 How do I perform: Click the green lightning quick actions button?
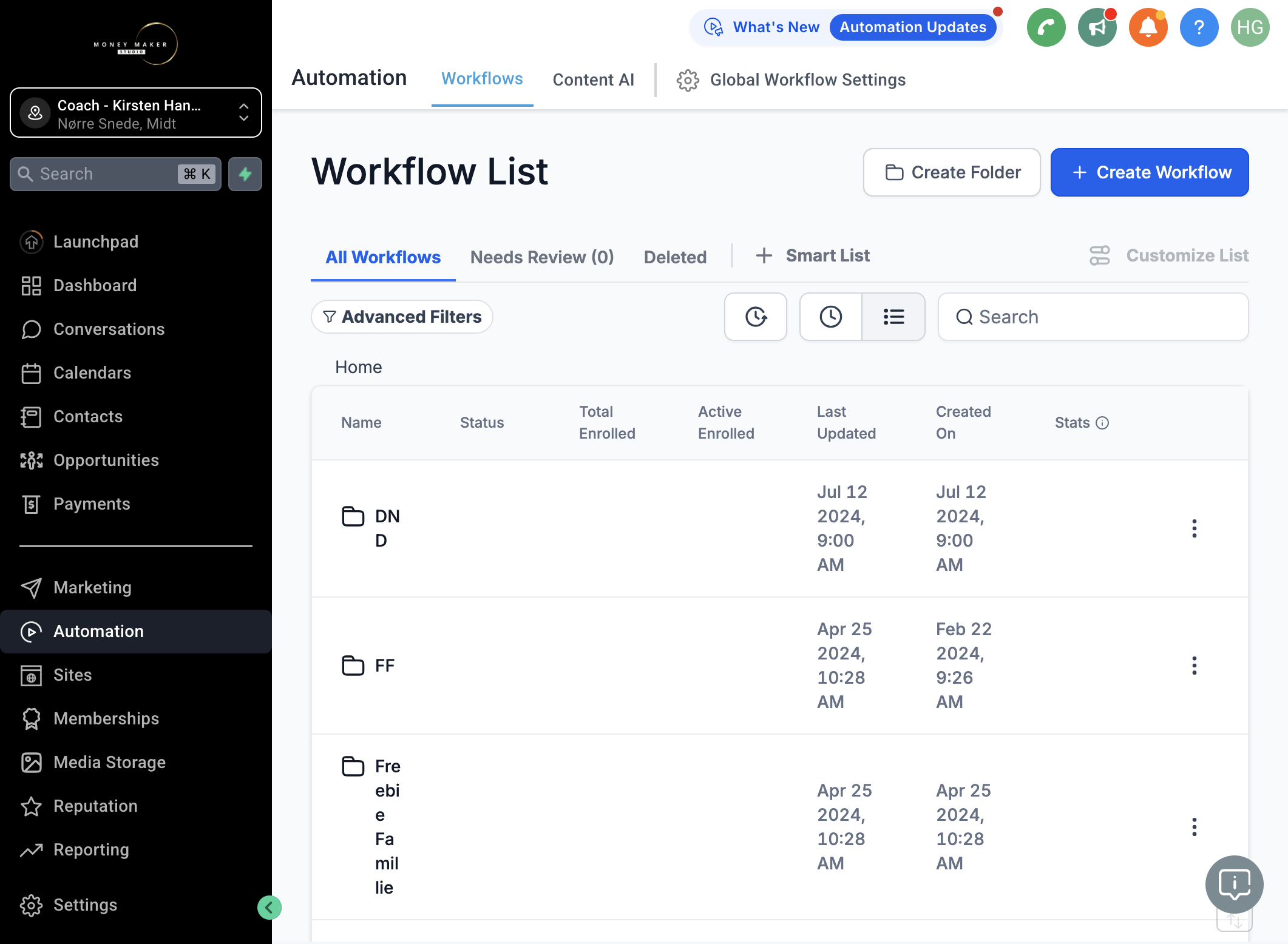coord(245,174)
